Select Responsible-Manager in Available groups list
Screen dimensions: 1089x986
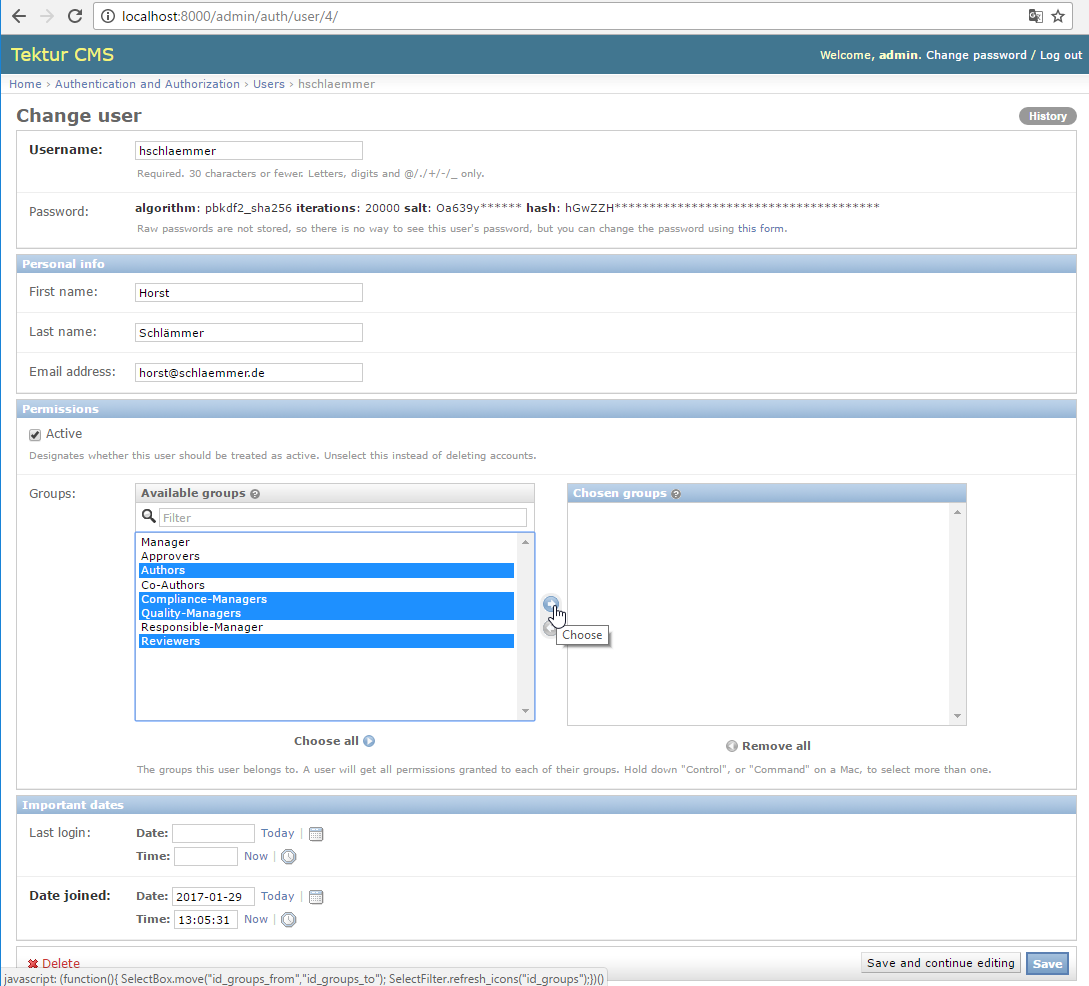coord(202,627)
